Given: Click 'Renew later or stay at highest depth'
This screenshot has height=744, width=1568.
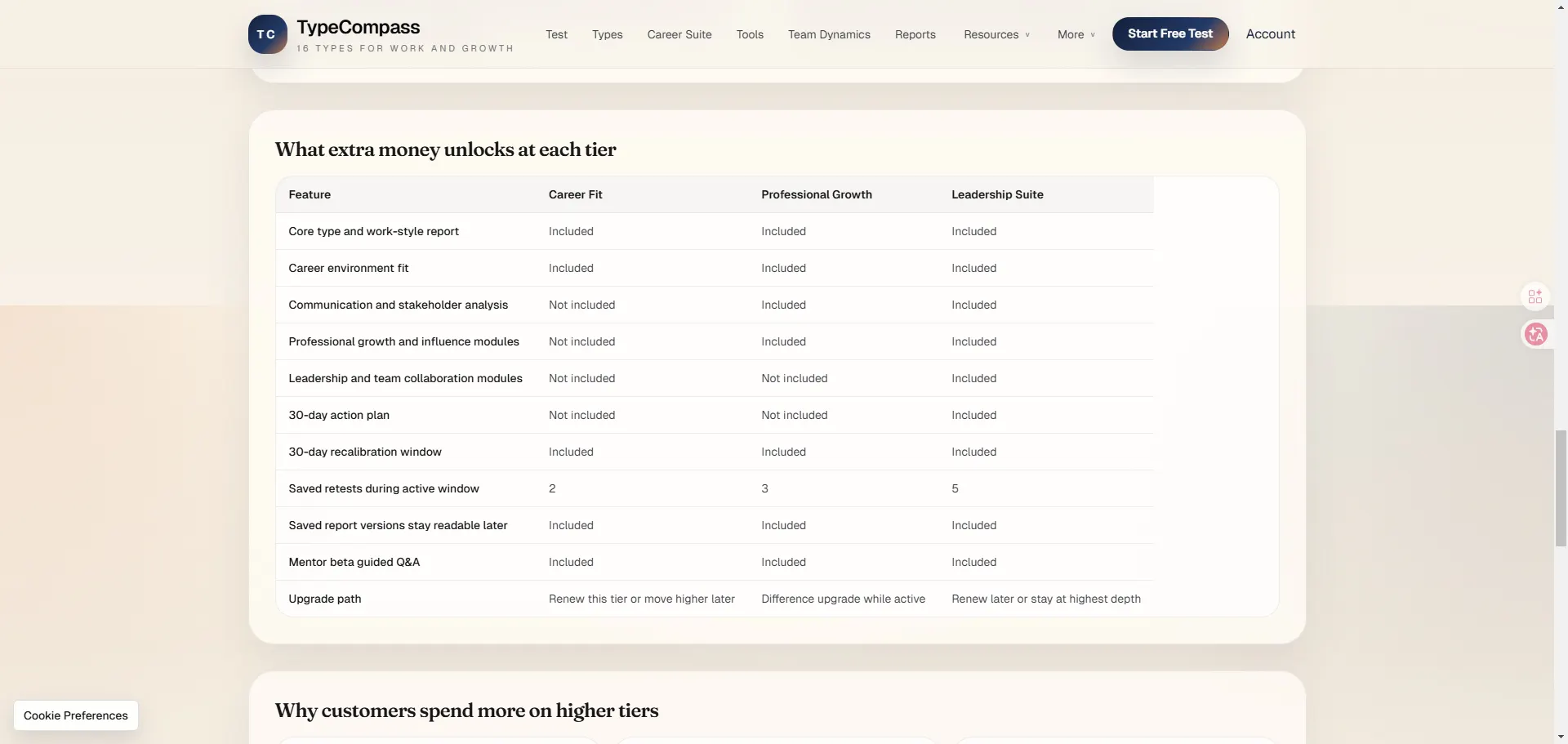Looking at the screenshot, I should point(1046,599).
